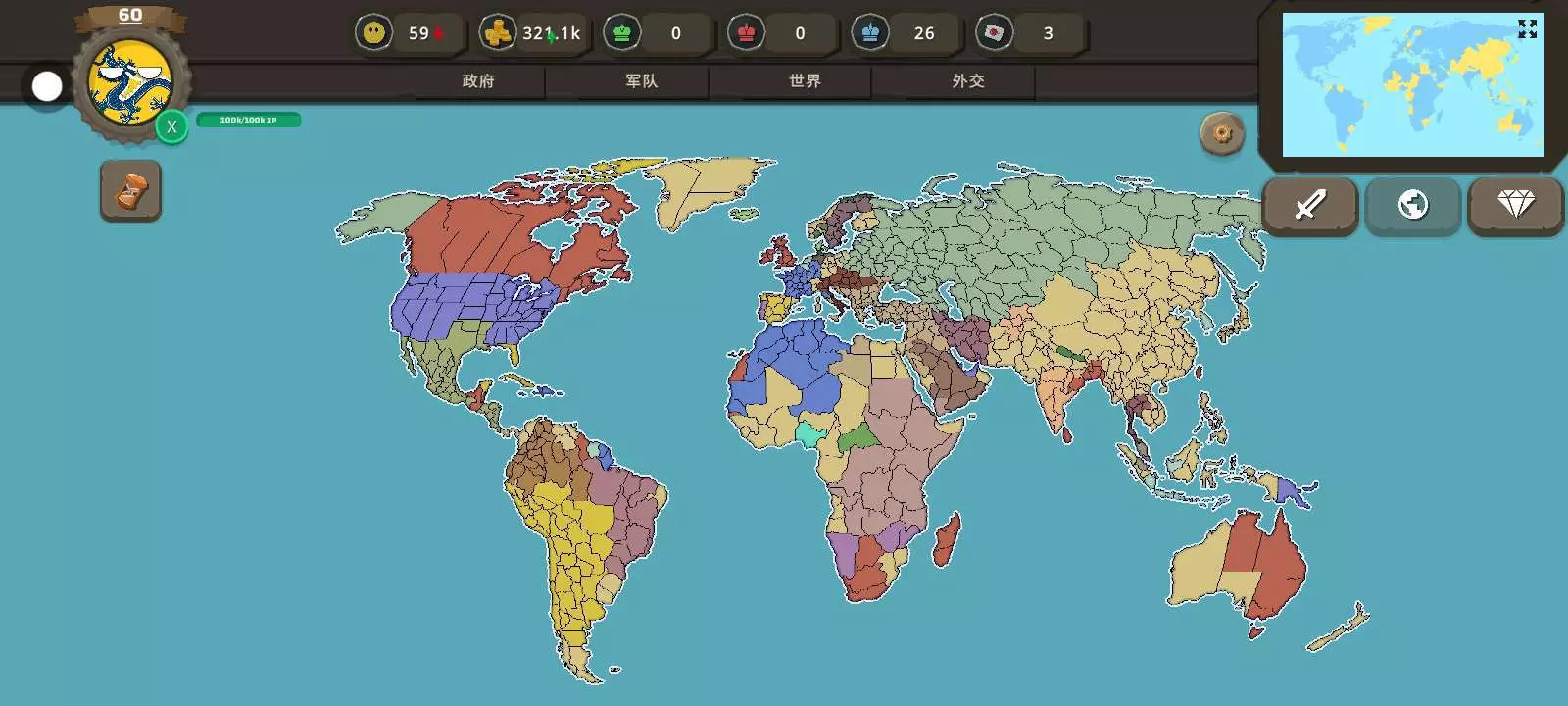Click the green crown resource icon
1568x706 pixels.
[x=621, y=33]
